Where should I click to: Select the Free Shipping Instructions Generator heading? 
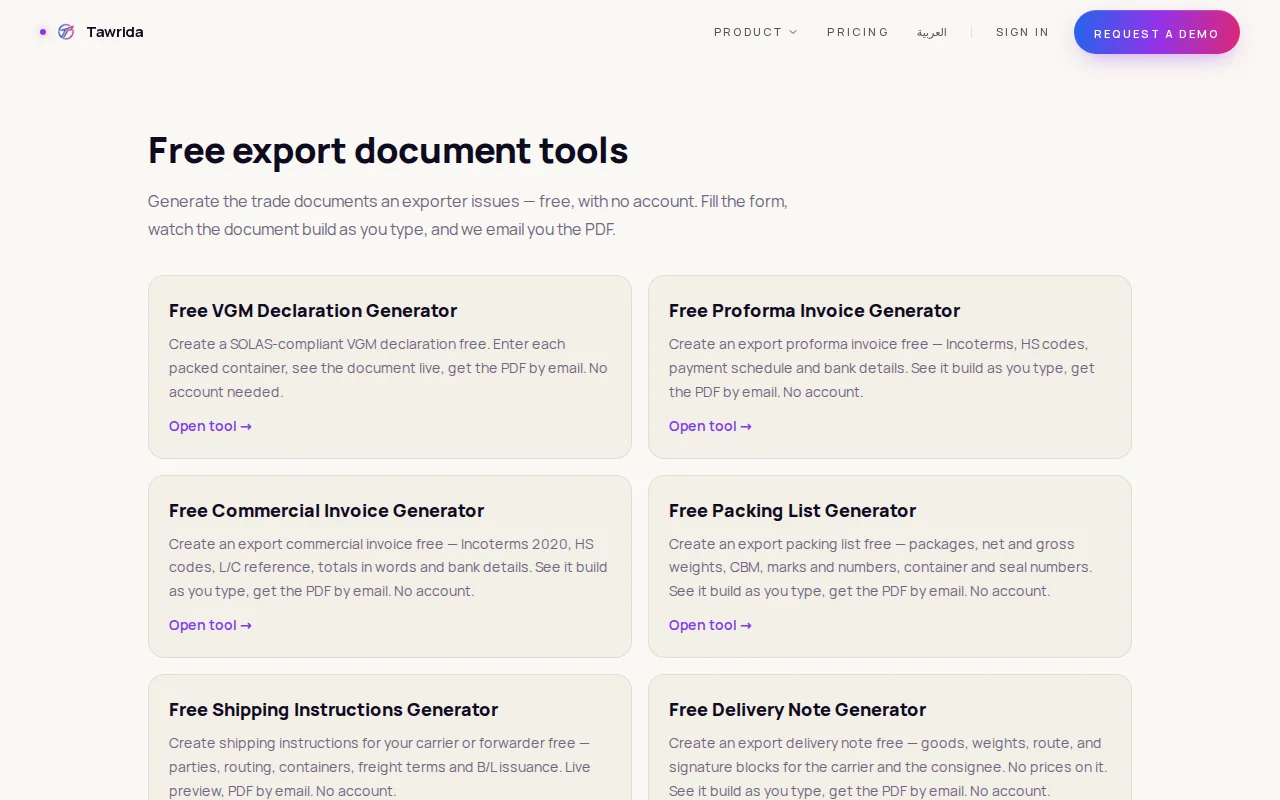[x=333, y=709]
